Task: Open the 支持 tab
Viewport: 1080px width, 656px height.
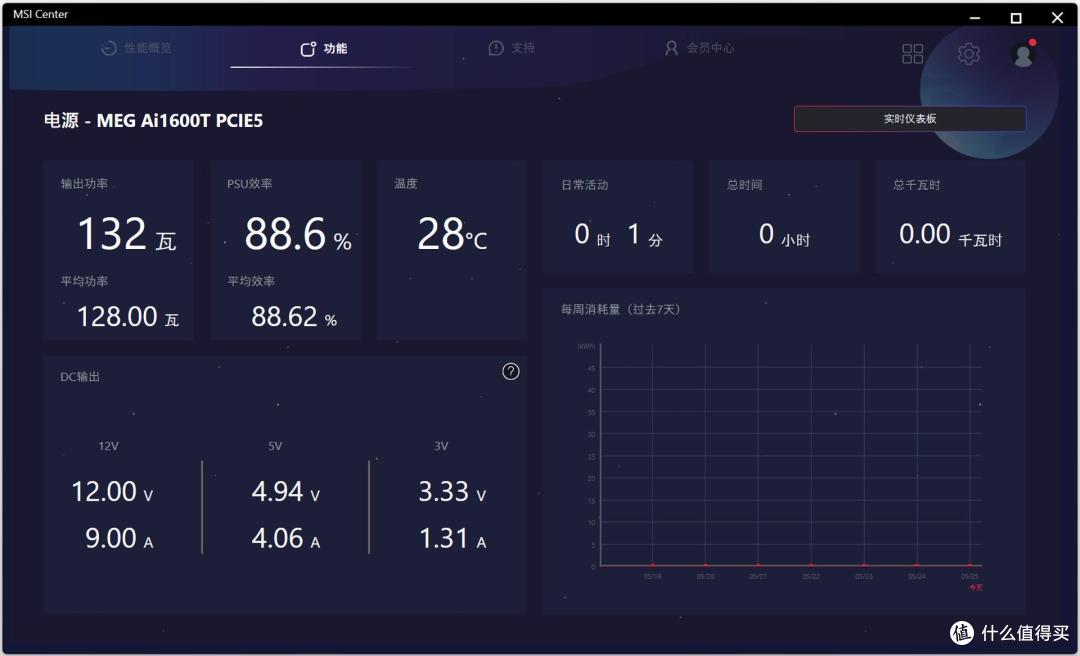Action: tap(512, 48)
